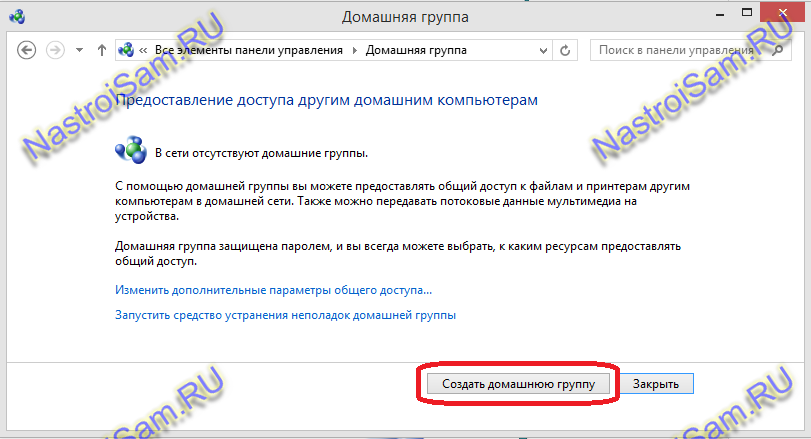Open the recent locations dropdown arrow

(x=79, y=50)
